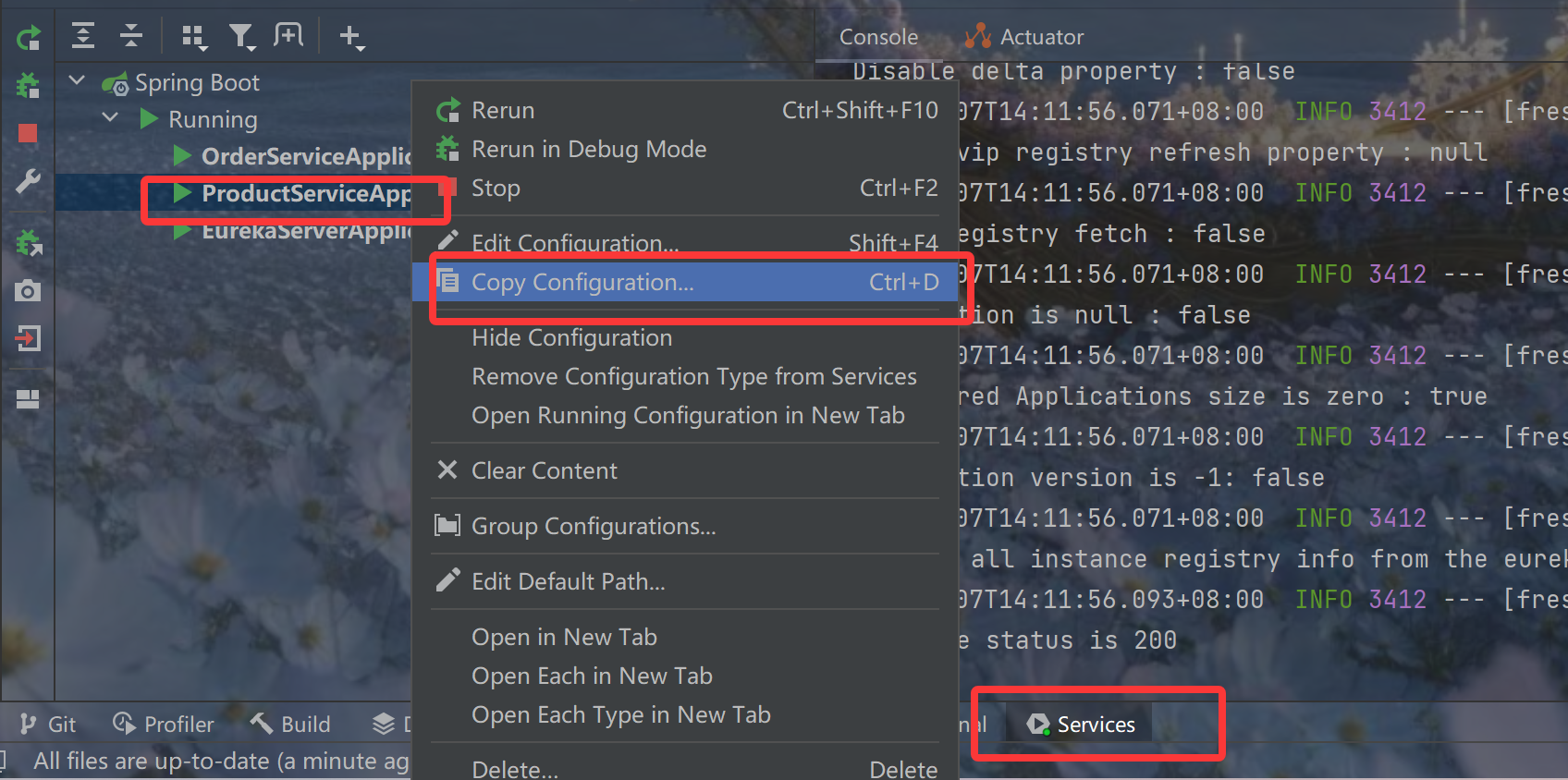
Task: Switch to the Actuator tab
Action: pyautogui.click(x=1024, y=37)
